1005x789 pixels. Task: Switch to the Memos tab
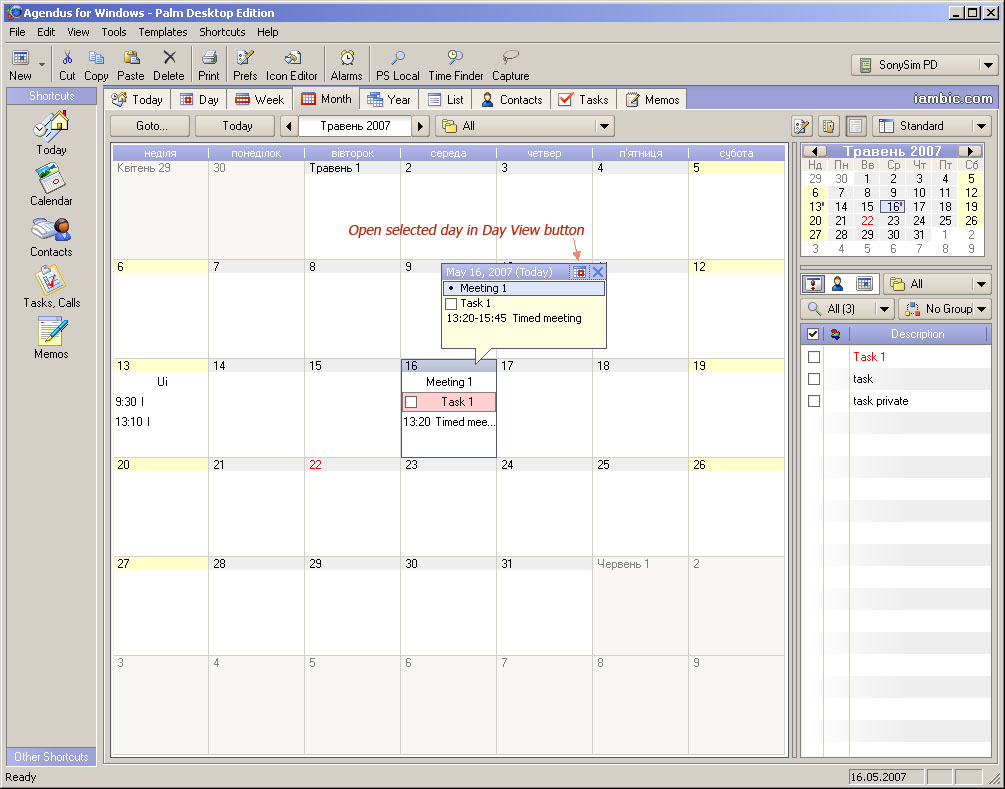652,100
